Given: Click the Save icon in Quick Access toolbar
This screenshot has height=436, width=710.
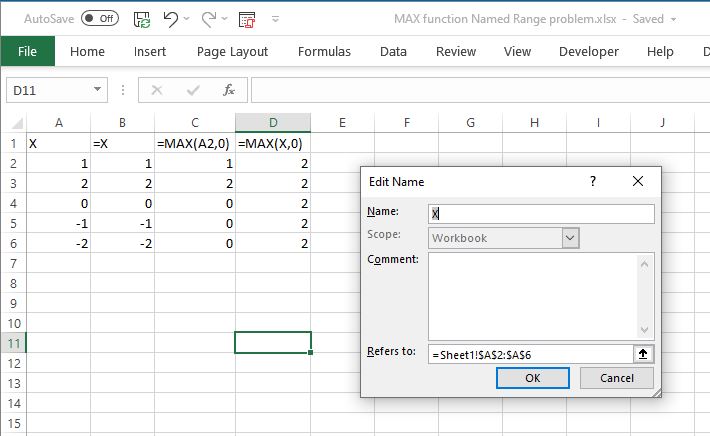Looking at the screenshot, I should 142,19.
